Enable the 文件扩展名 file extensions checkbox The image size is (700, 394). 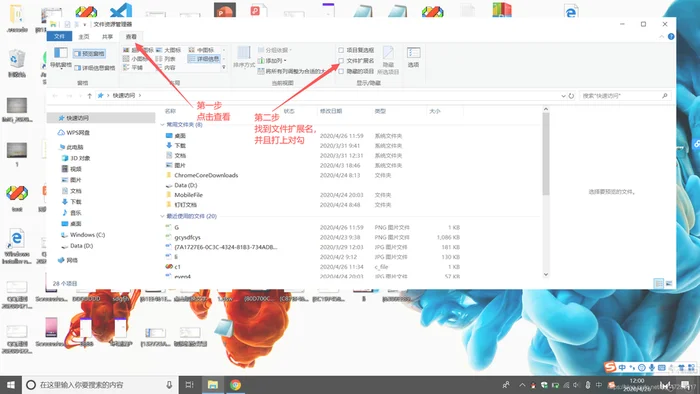(341, 61)
